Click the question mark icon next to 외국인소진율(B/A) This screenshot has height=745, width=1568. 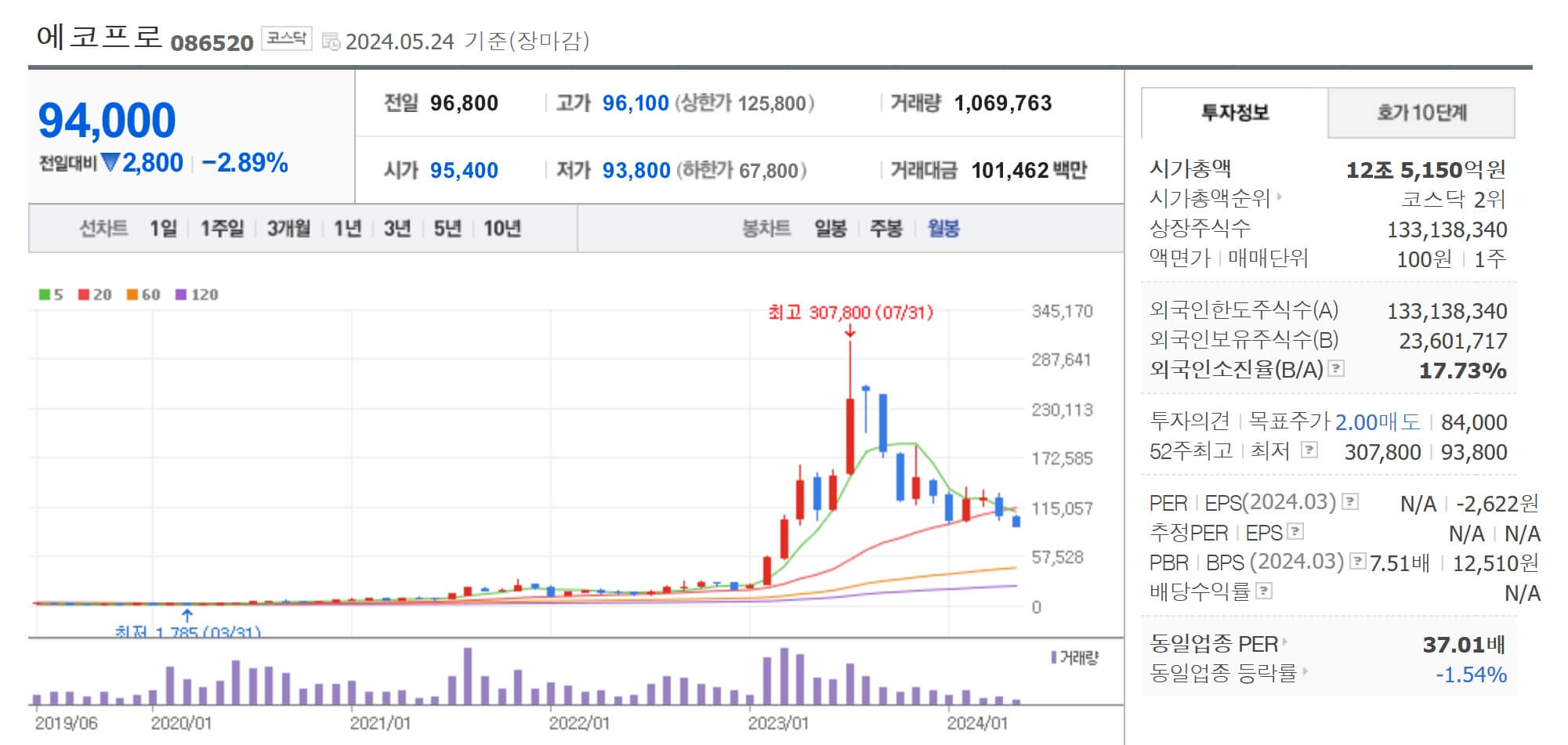tap(1337, 368)
